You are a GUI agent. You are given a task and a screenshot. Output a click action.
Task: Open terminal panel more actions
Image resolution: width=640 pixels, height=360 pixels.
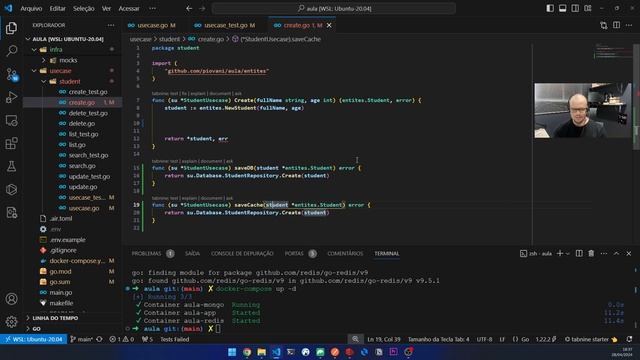[x=604, y=253]
